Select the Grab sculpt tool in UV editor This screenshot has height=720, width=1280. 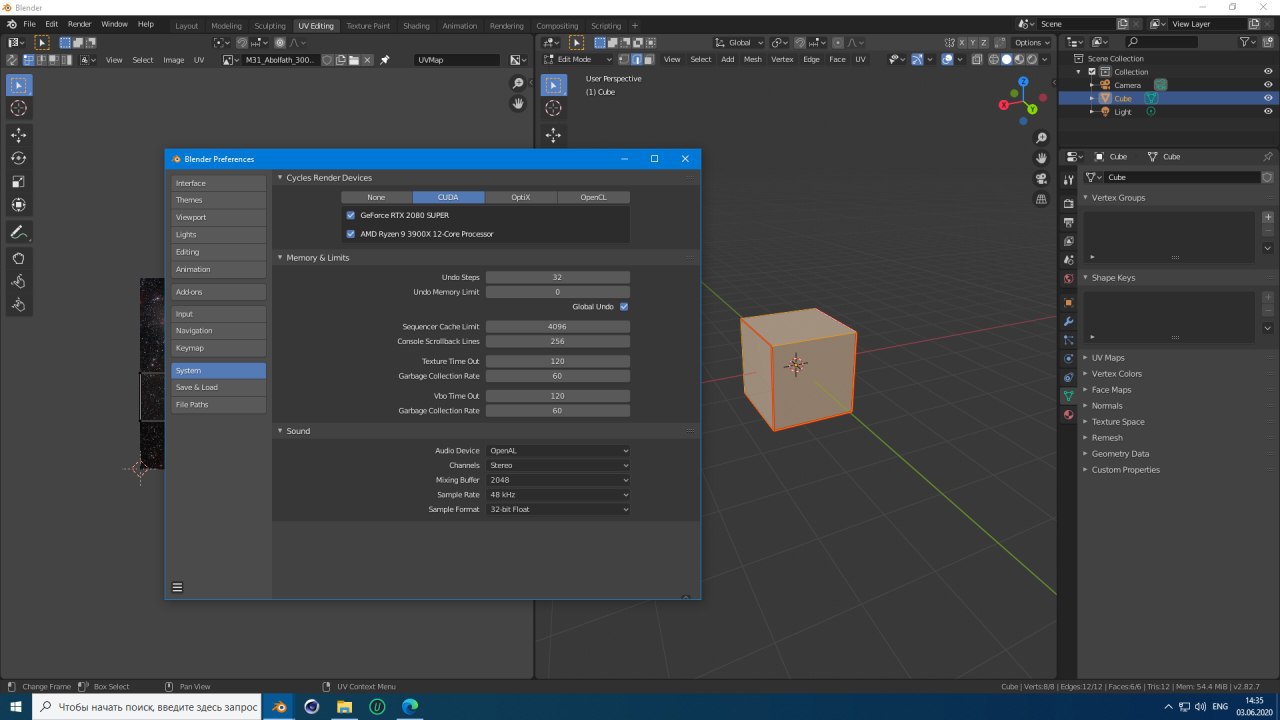point(19,258)
